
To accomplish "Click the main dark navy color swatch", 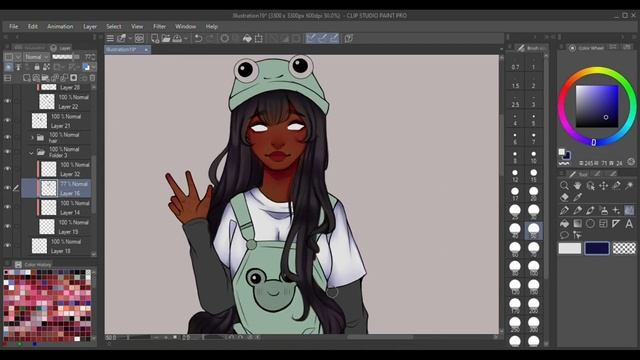I will tap(597, 248).
